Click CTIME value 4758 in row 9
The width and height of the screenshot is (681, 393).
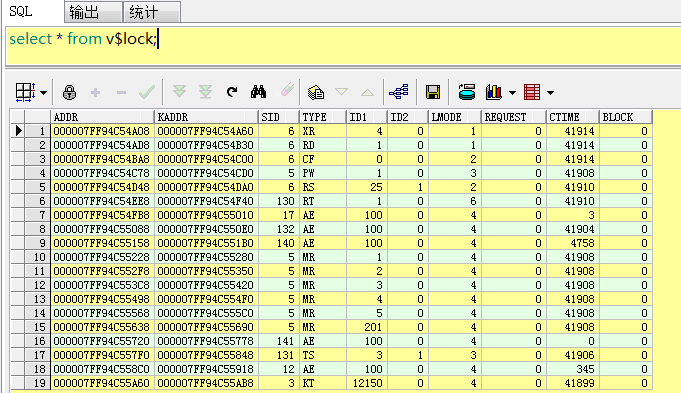pyautogui.click(x=572, y=243)
